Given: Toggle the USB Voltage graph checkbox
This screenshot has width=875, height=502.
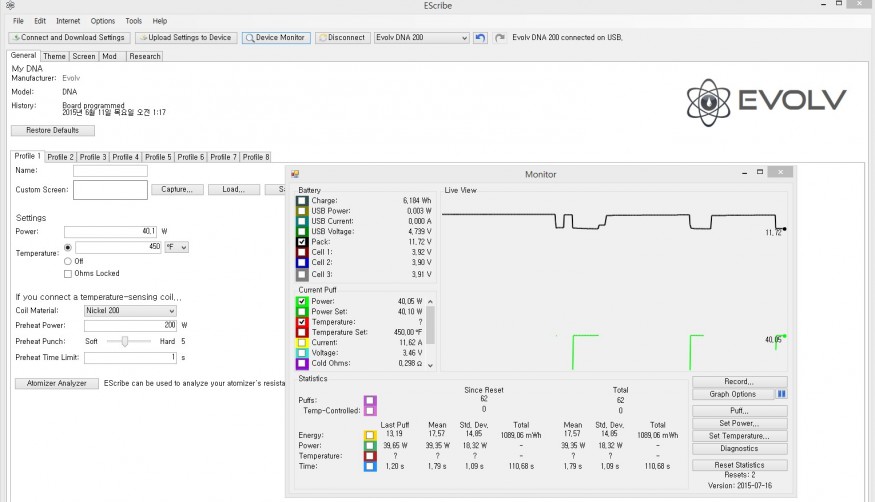Looking at the screenshot, I should click(302, 231).
